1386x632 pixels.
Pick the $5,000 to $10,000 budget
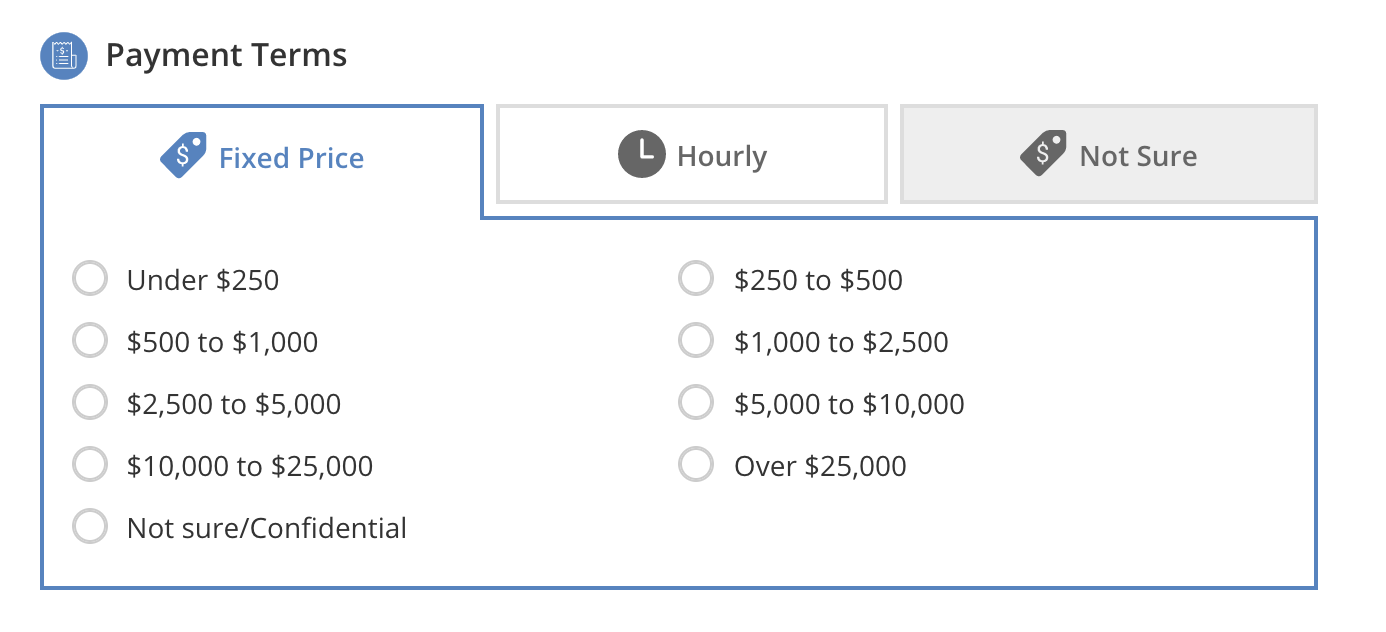[696, 402]
